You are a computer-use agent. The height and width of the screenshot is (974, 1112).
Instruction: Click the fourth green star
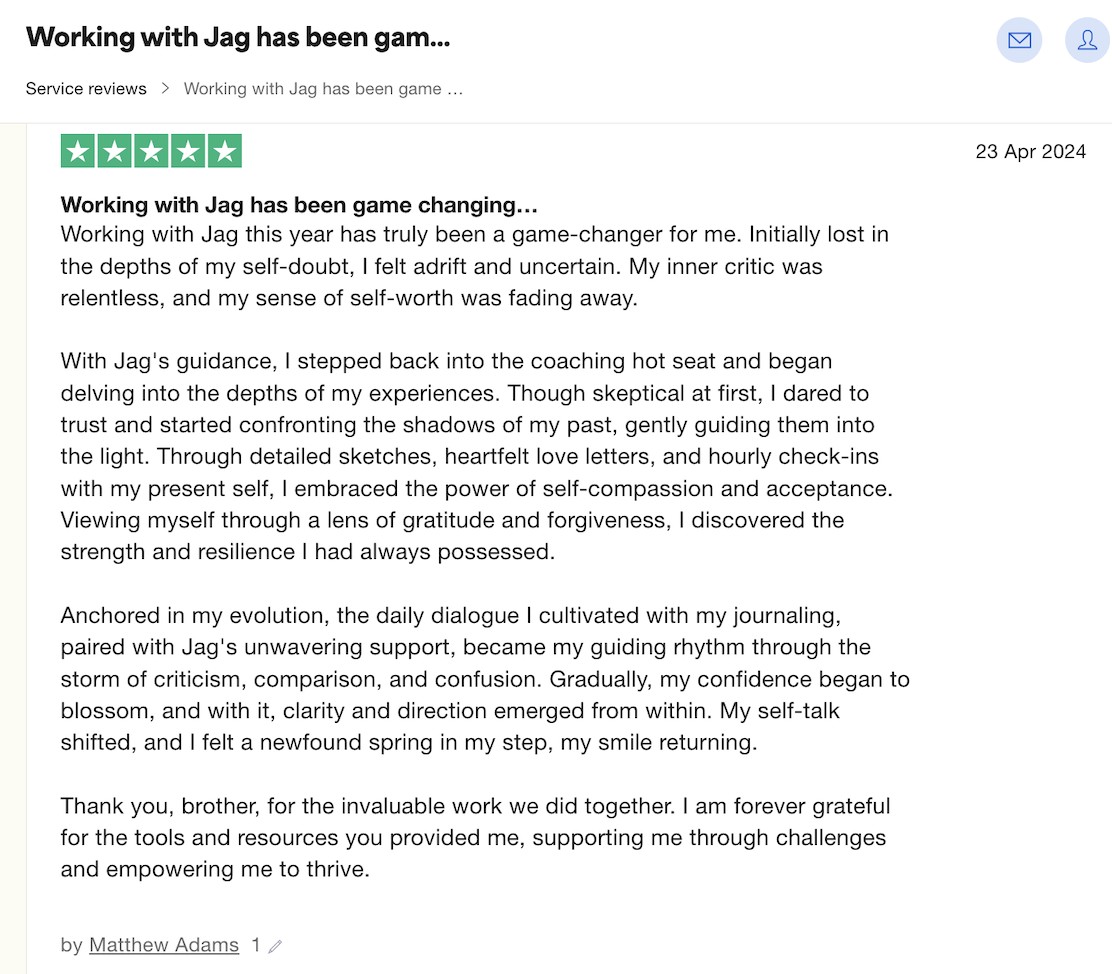click(x=188, y=151)
